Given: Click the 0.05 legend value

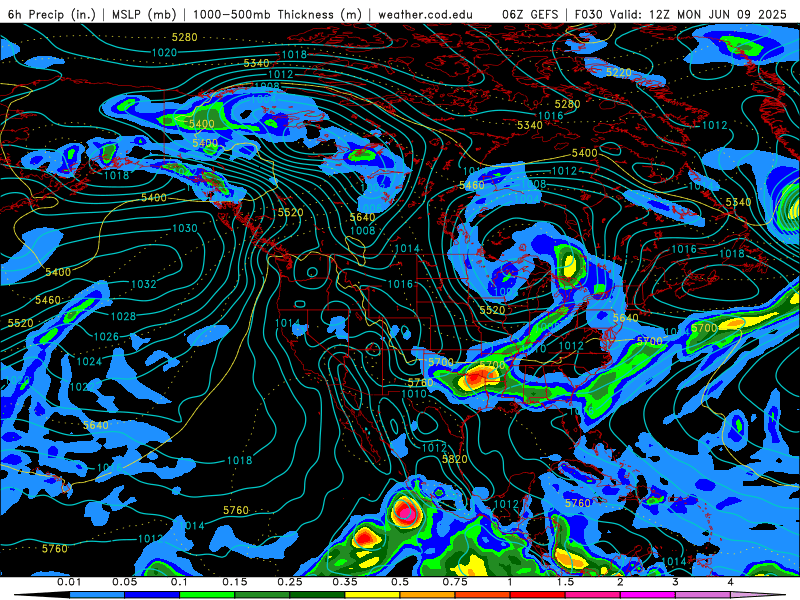Looking at the screenshot, I should coord(124,582).
